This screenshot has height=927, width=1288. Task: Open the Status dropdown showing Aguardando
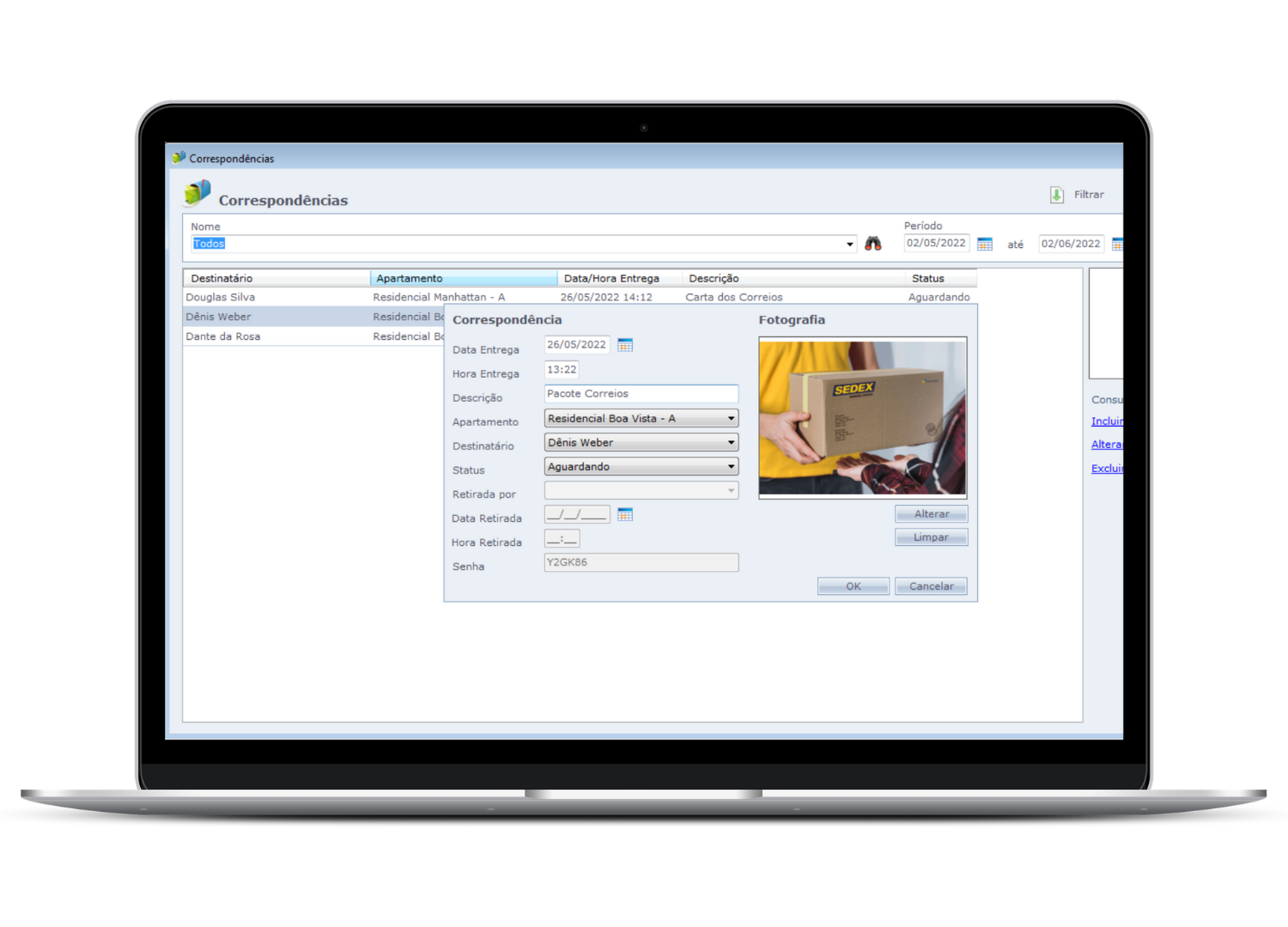[731, 467]
